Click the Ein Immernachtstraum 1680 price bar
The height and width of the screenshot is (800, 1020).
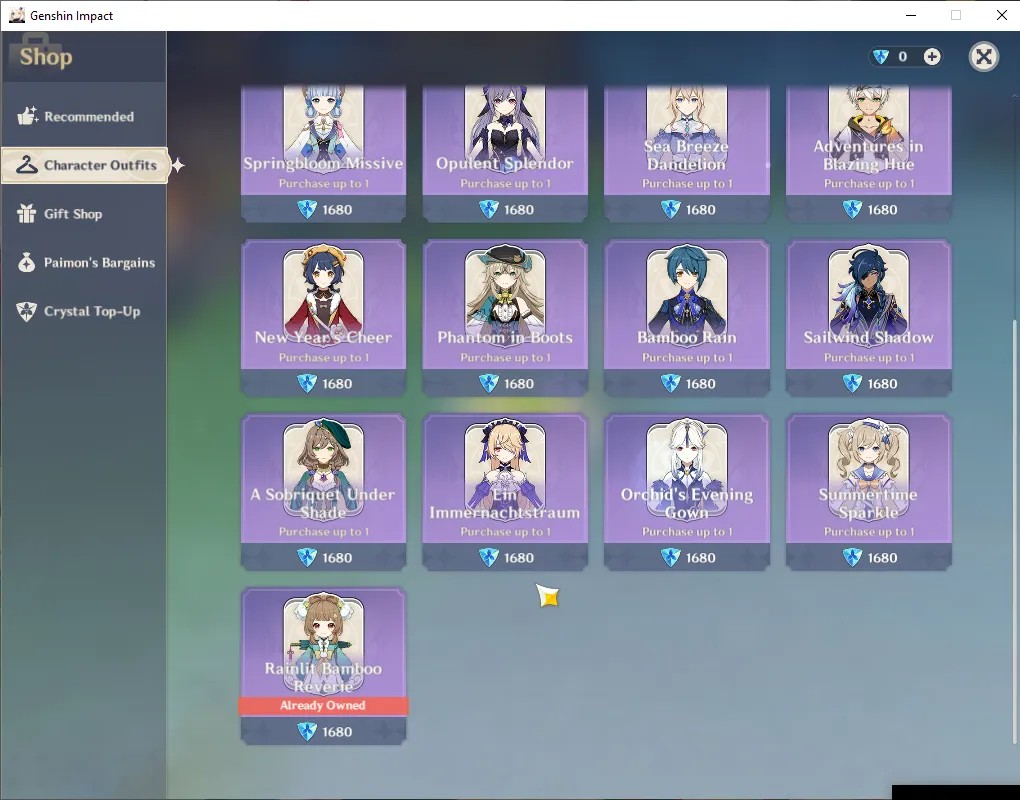tap(505, 557)
